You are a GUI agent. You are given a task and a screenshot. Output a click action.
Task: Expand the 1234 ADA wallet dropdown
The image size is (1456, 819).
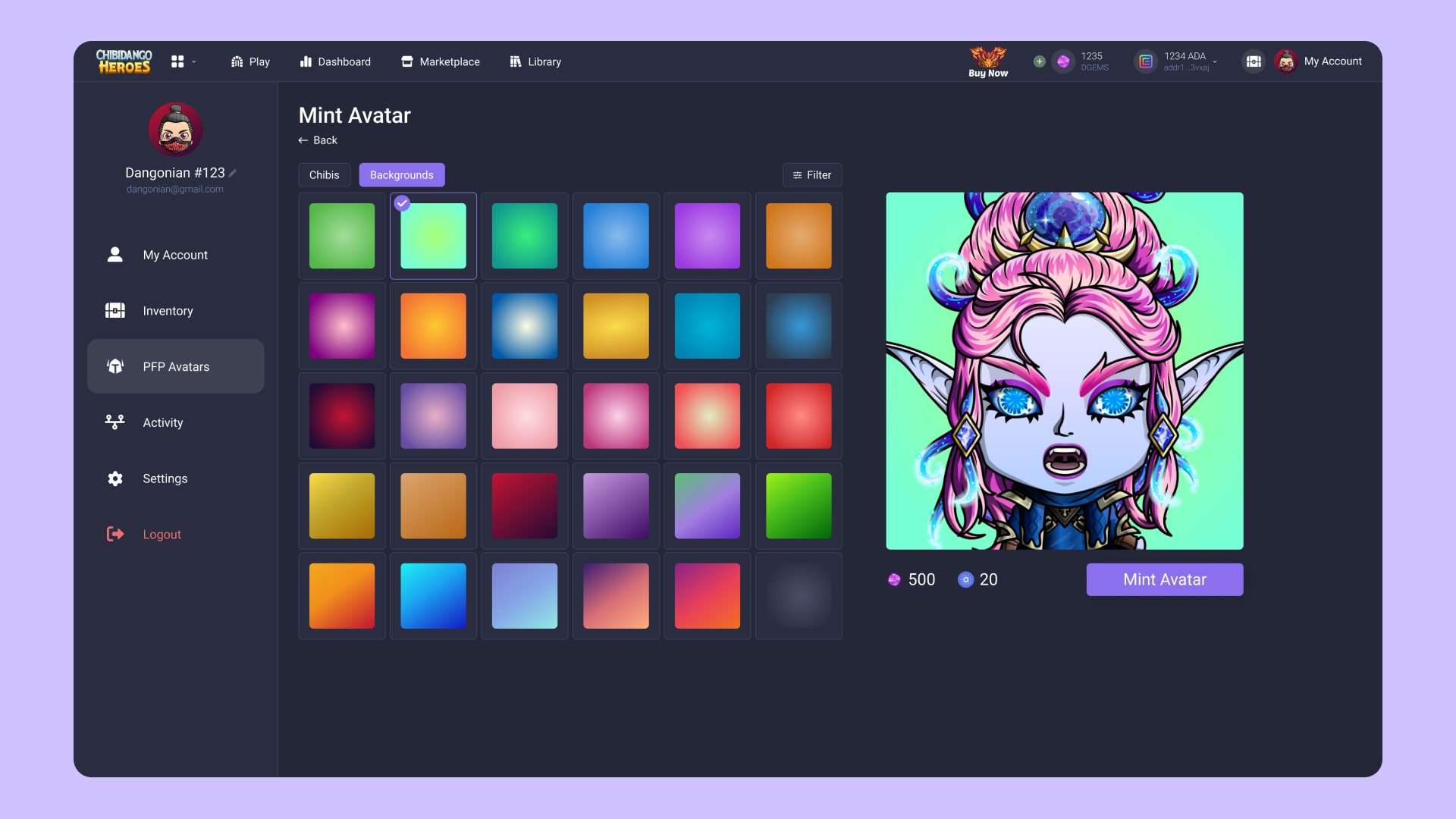tap(1215, 61)
